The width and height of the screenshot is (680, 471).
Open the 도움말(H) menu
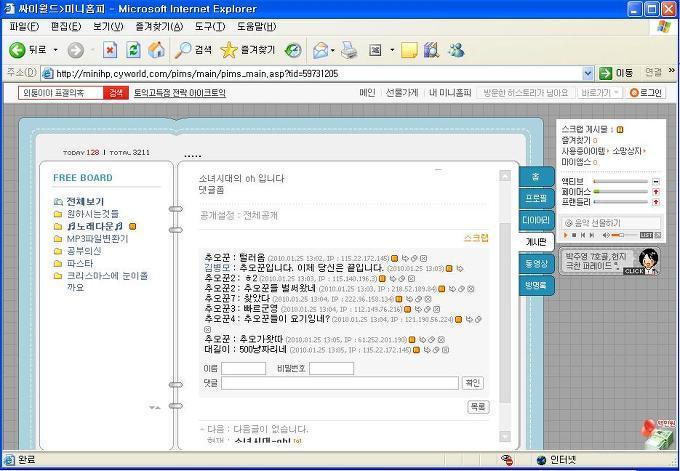[257, 27]
